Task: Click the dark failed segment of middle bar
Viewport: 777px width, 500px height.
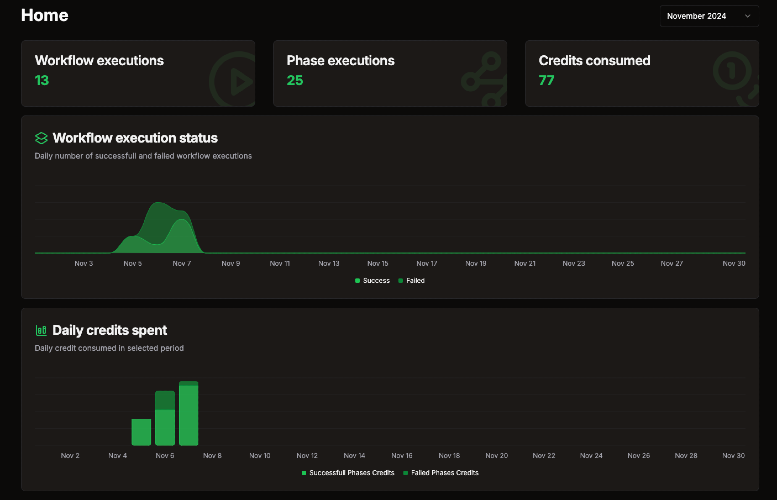Action: (165, 400)
